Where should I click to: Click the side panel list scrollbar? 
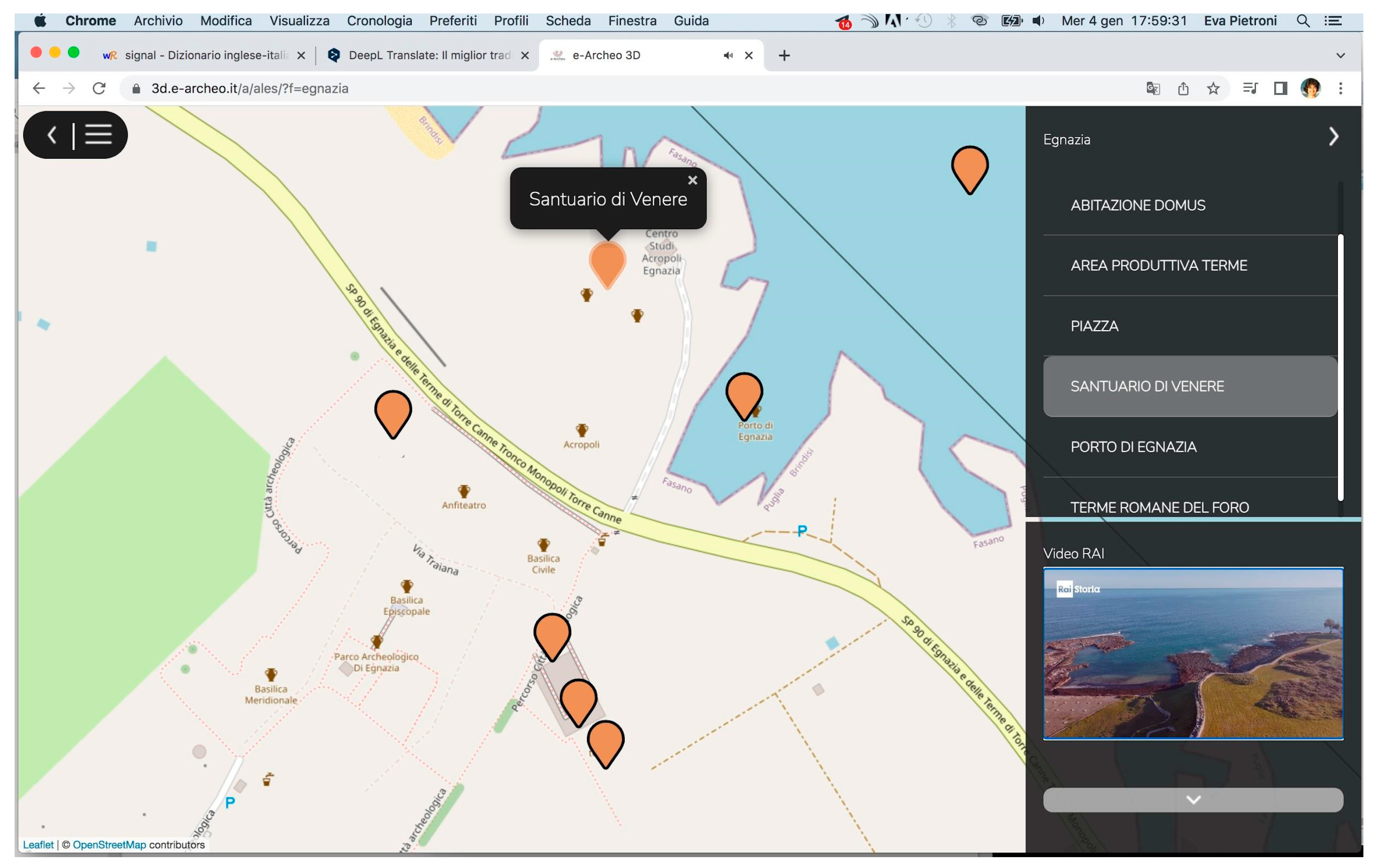pos(1340,366)
